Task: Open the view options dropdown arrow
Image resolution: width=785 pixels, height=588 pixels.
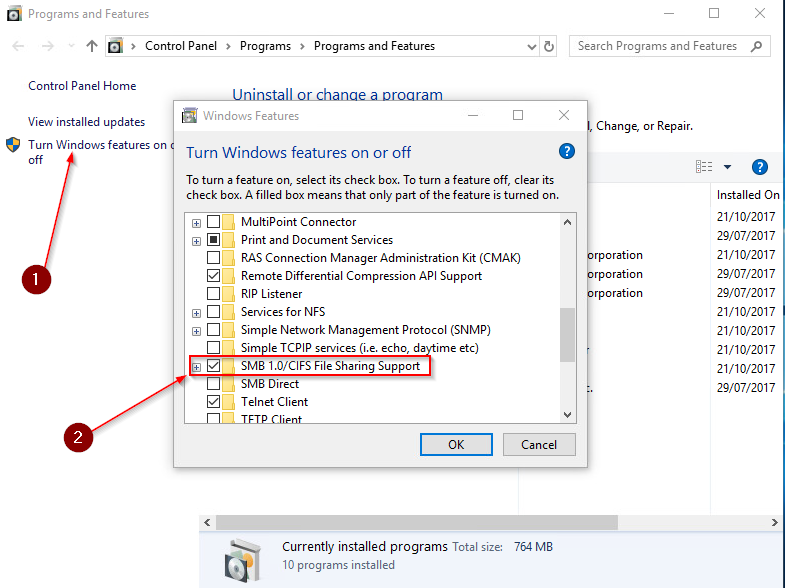Action: click(727, 167)
